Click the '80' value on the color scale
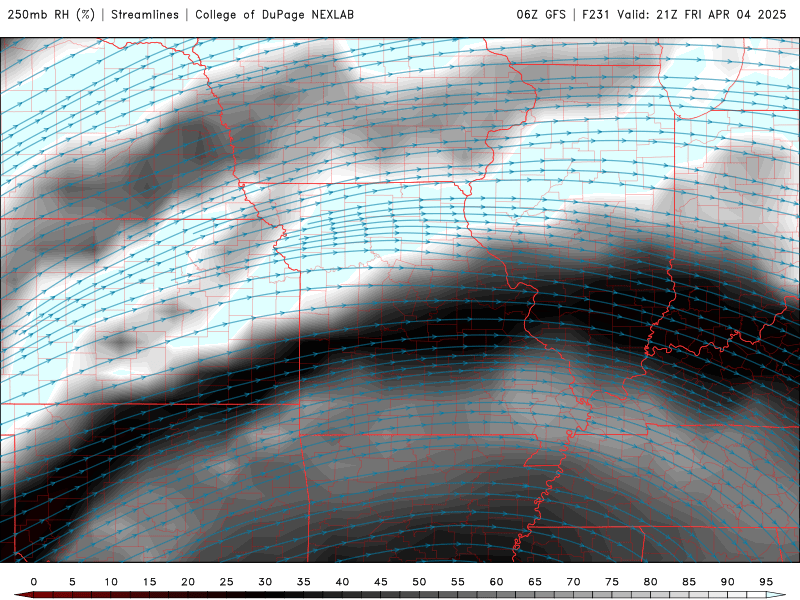Screen dimensions: 800x600 click(651, 582)
